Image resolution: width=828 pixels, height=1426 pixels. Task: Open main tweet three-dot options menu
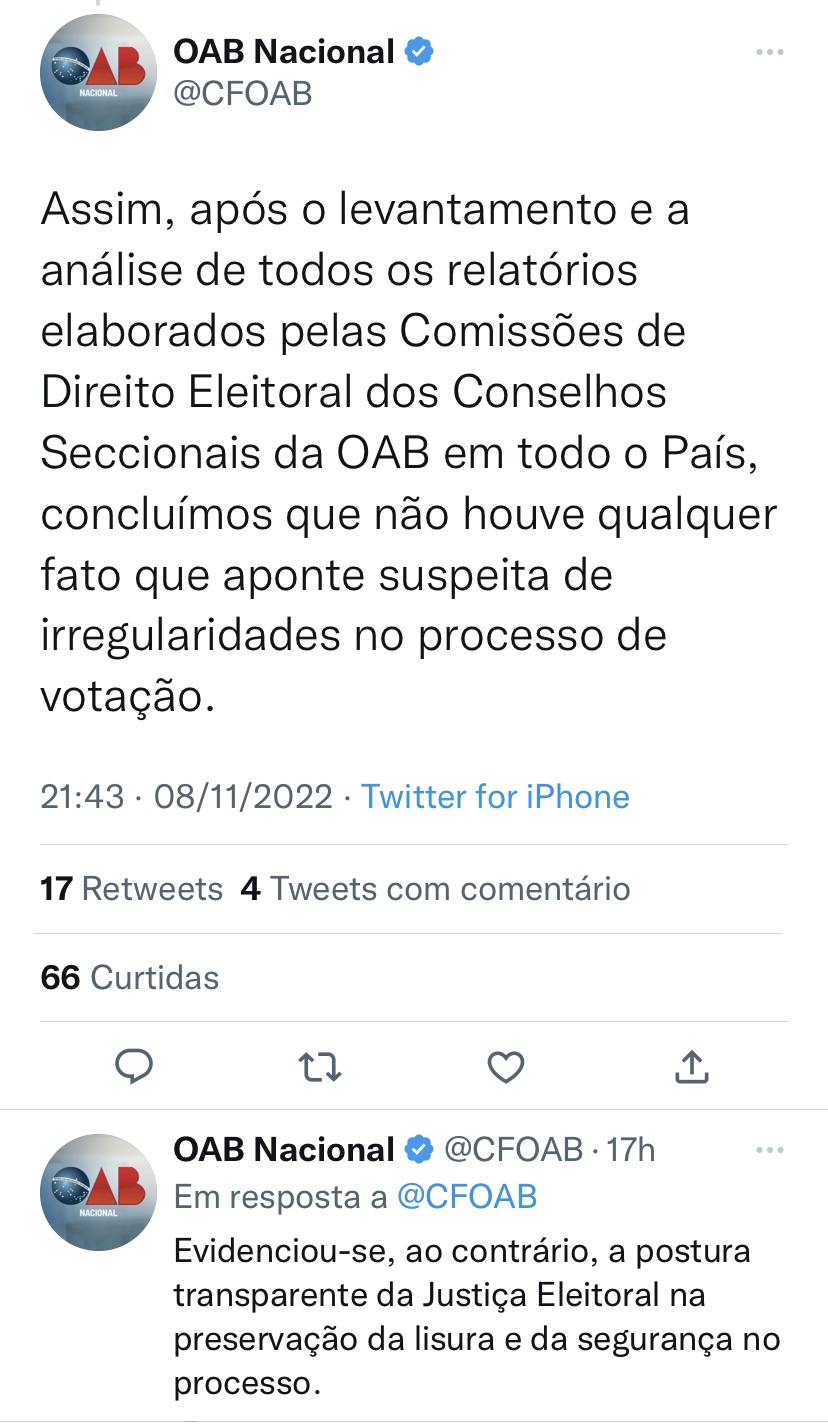pyautogui.click(x=769, y=52)
